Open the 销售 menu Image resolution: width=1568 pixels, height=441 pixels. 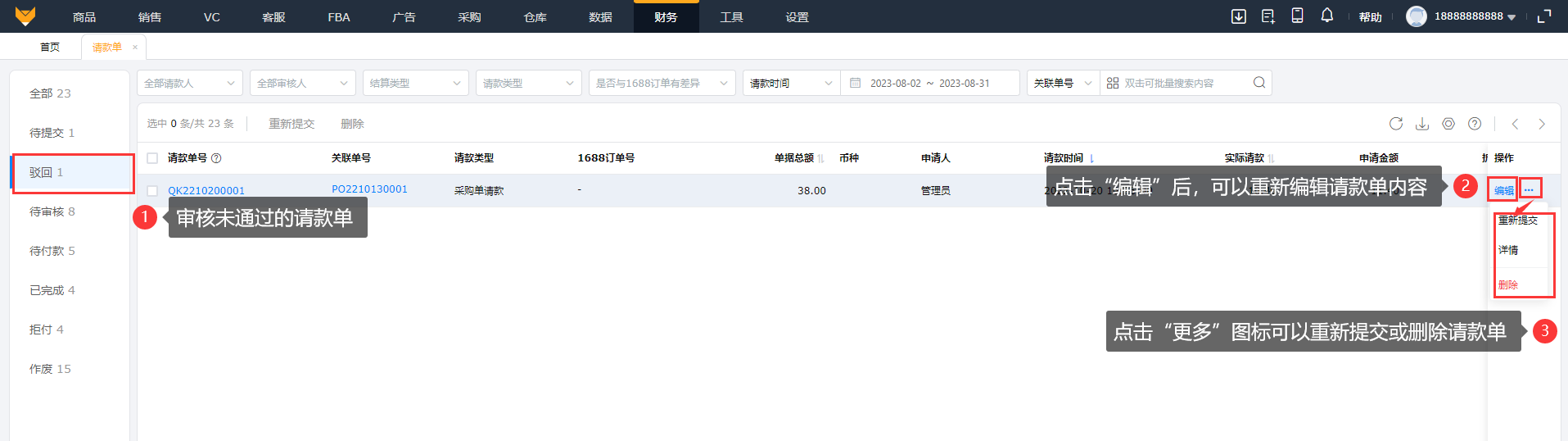(x=150, y=16)
